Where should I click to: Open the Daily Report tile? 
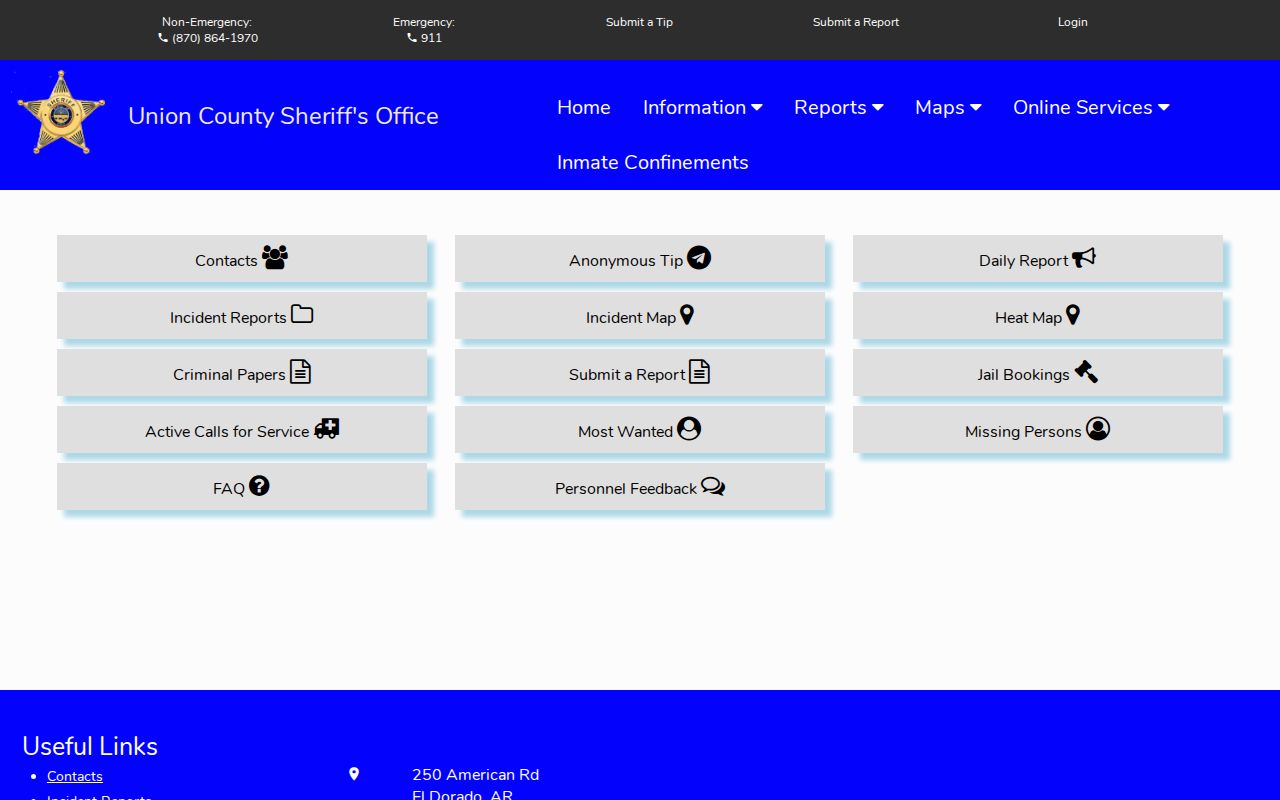pos(1038,259)
